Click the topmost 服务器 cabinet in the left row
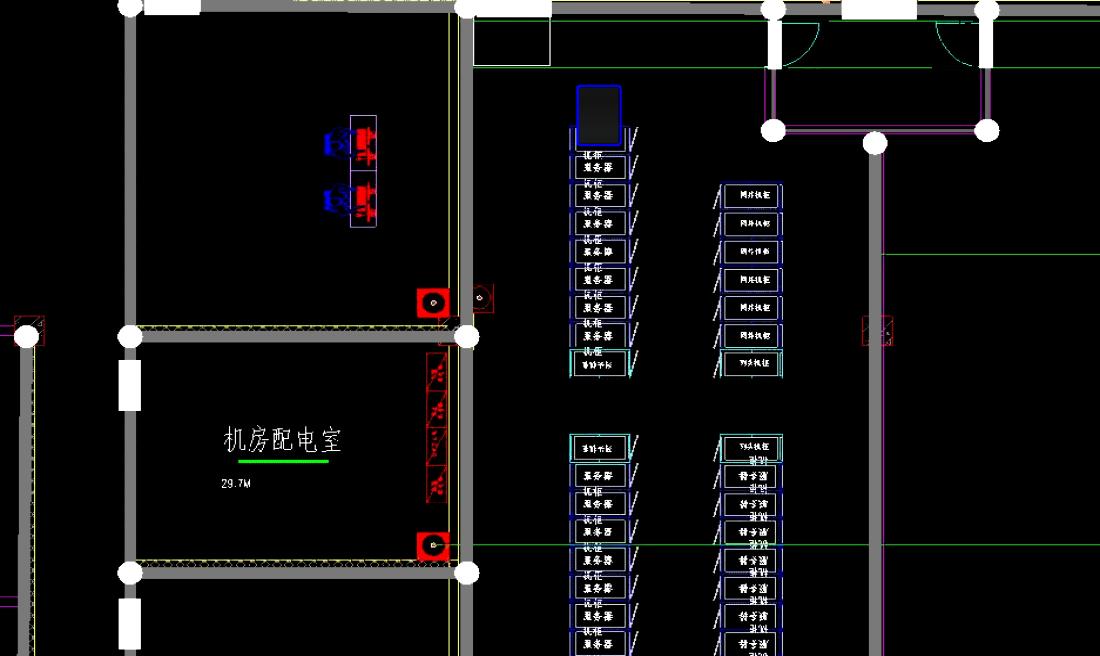 coord(598,167)
